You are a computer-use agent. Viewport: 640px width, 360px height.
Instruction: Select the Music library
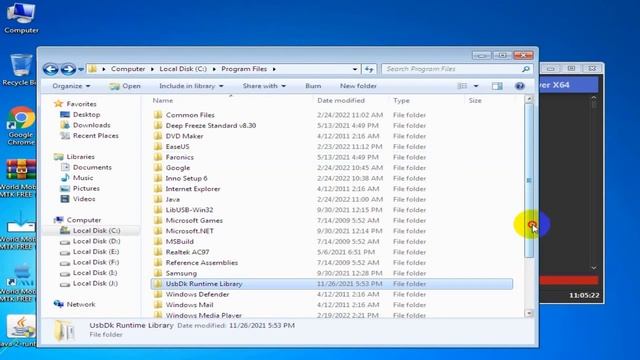83,178
